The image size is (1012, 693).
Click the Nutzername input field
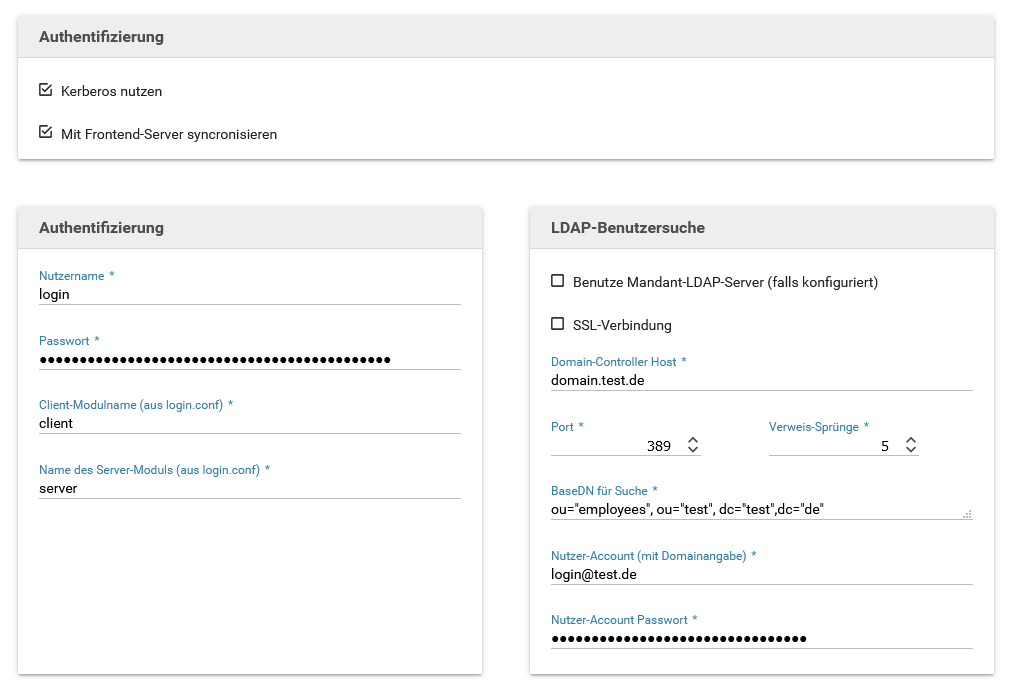click(249, 294)
